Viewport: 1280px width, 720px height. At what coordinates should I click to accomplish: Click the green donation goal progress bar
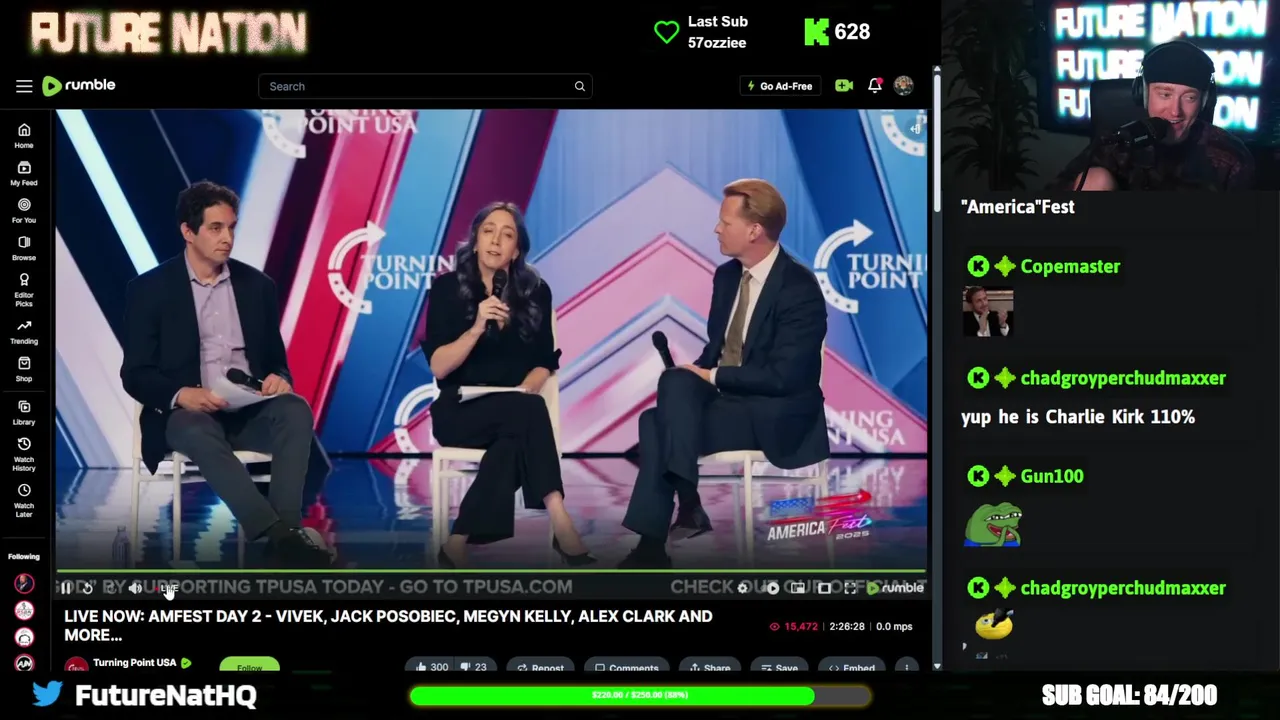tap(640, 695)
